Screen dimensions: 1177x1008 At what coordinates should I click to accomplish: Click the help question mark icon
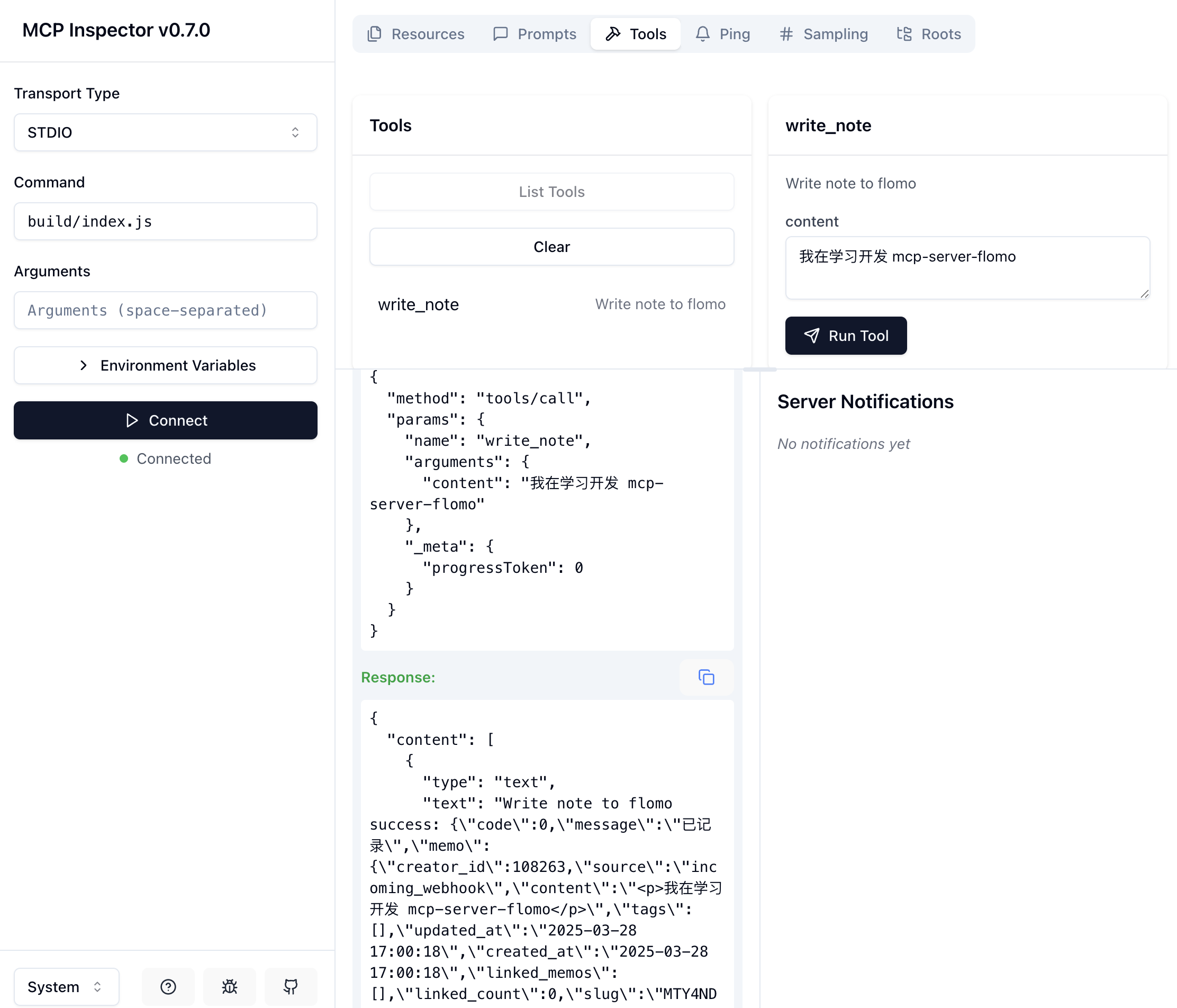[x=168, y=986]
